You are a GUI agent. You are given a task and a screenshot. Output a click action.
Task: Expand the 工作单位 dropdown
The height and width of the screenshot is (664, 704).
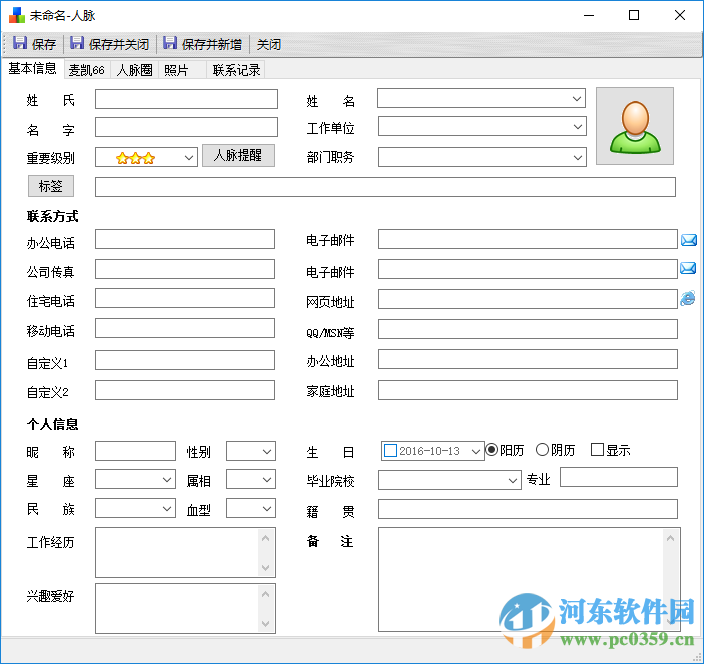pos(578,127)
